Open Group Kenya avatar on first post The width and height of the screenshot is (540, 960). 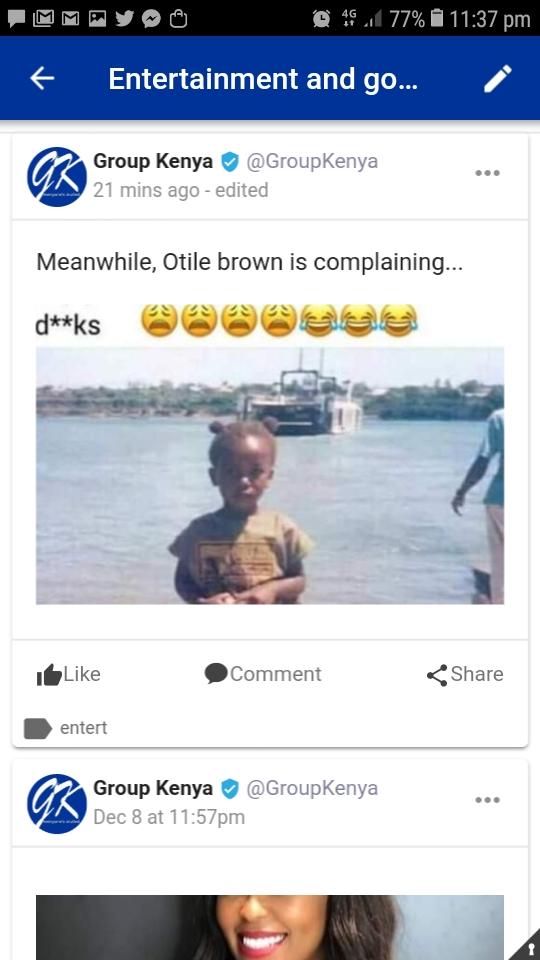tap(57, 176)
